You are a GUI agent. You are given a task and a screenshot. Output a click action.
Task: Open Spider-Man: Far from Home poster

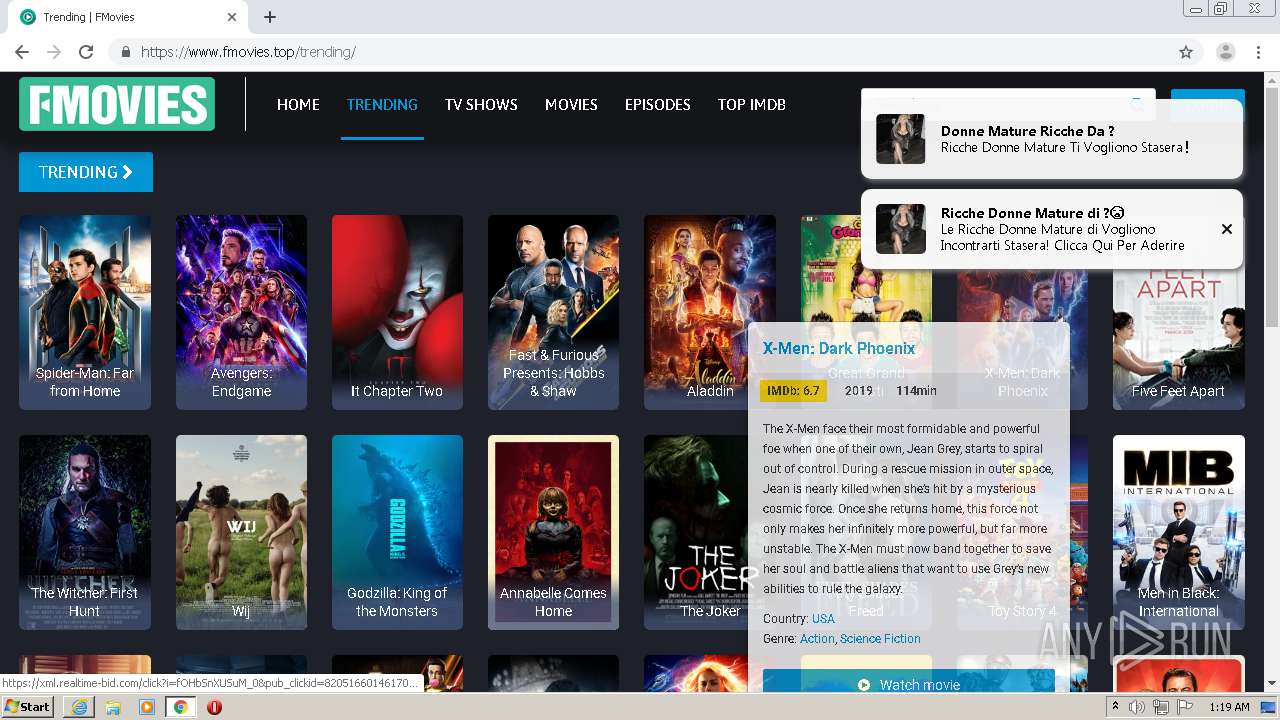[x=85, y=312]
